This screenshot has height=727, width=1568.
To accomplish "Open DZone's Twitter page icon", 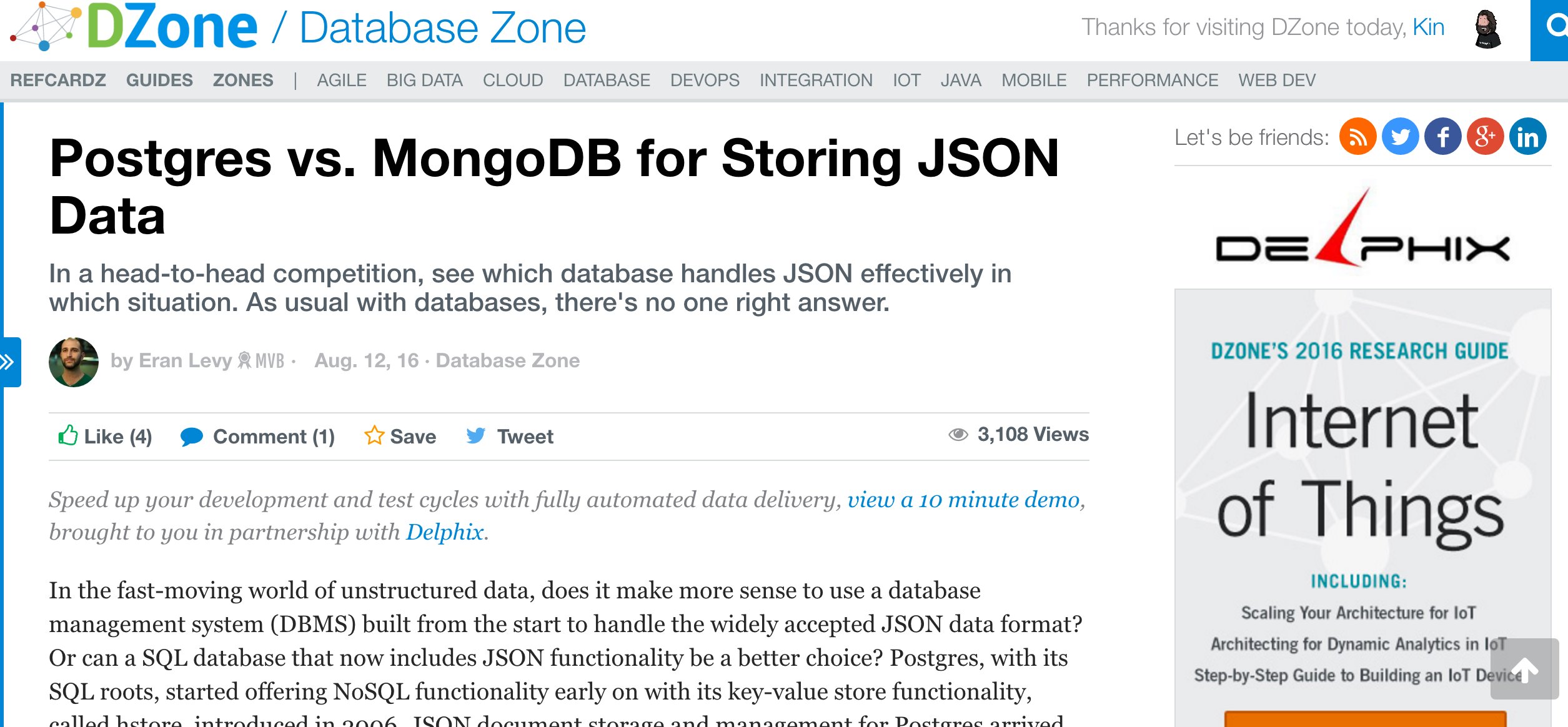I will (x=1400, y=137).
